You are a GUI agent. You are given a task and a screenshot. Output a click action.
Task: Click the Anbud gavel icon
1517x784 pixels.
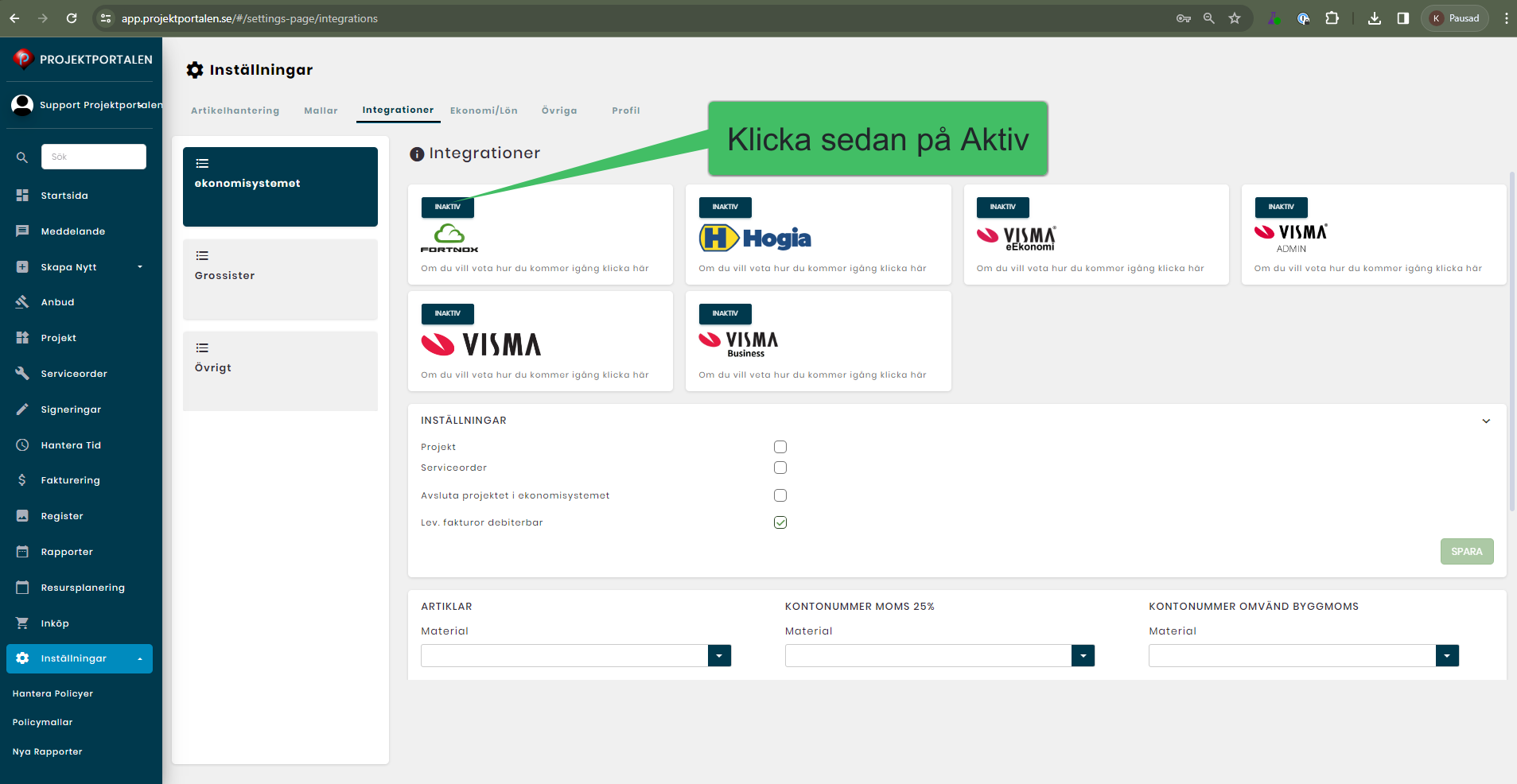click(22, 302)
